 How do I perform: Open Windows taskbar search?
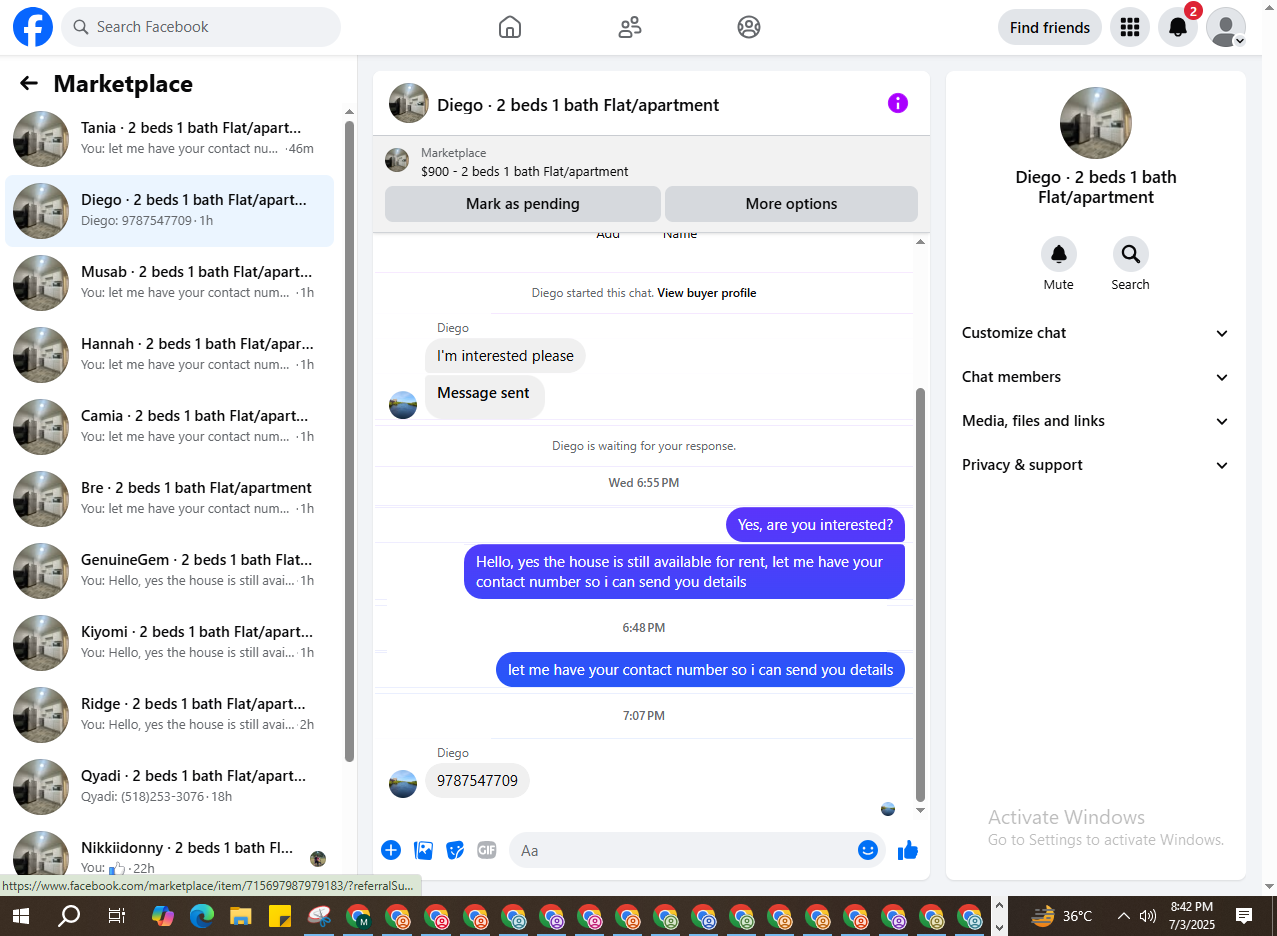[x=69, y=916]
